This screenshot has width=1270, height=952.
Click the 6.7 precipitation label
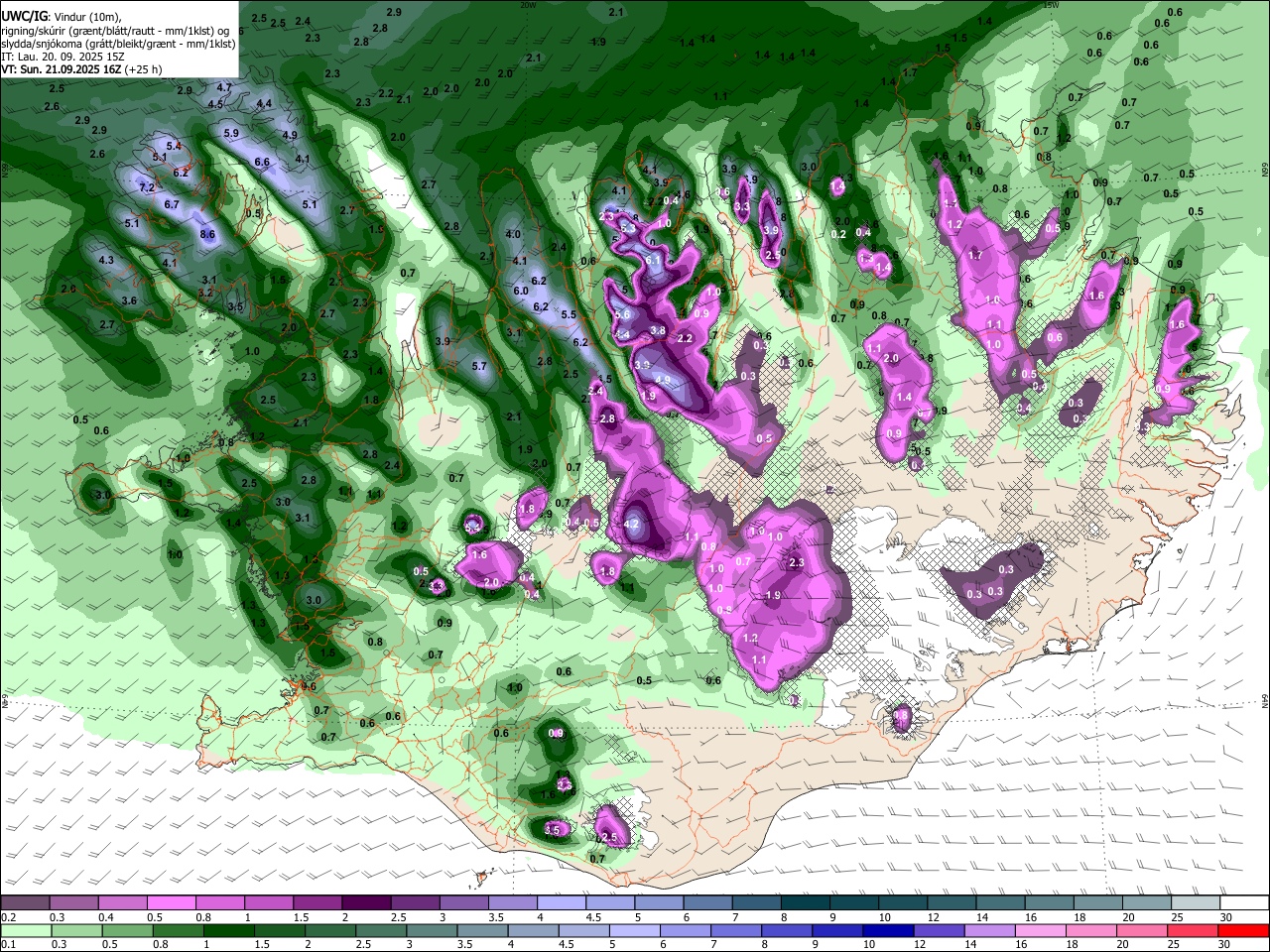coord(172,205)
